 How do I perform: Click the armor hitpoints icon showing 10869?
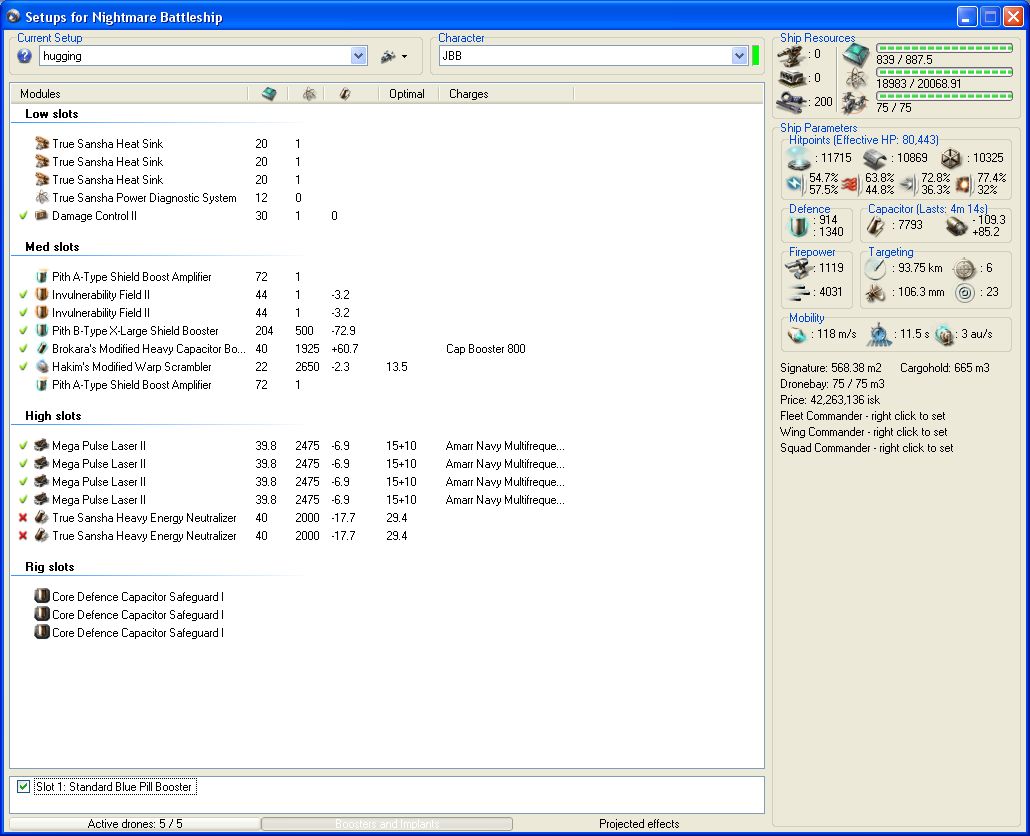coord(875,158)
